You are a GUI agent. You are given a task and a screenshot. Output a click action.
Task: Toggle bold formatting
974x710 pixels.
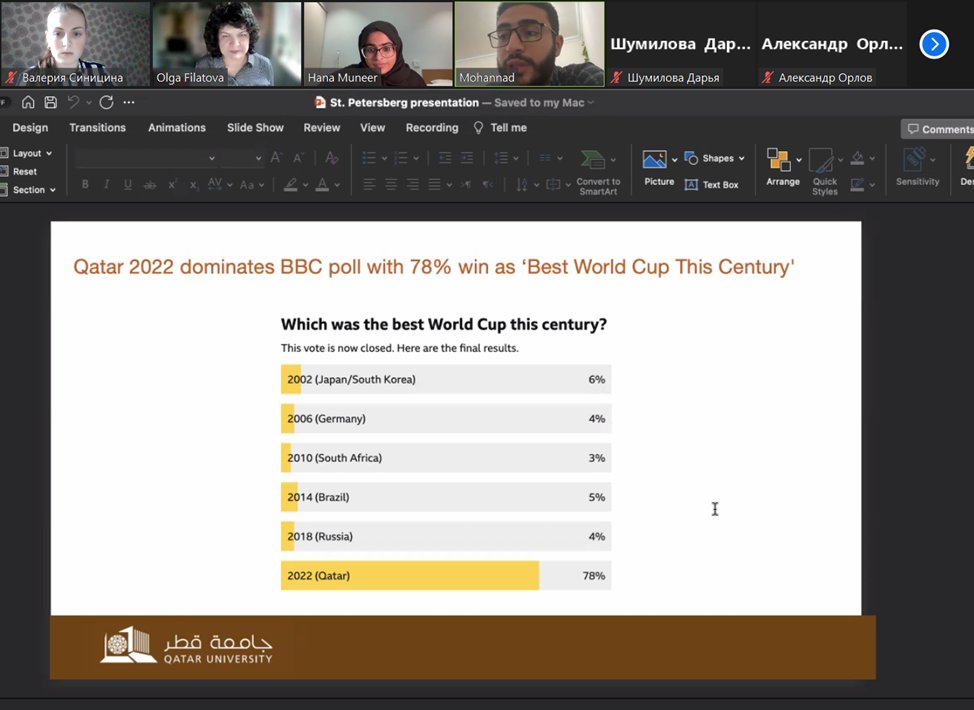click(x=85, y=185)
